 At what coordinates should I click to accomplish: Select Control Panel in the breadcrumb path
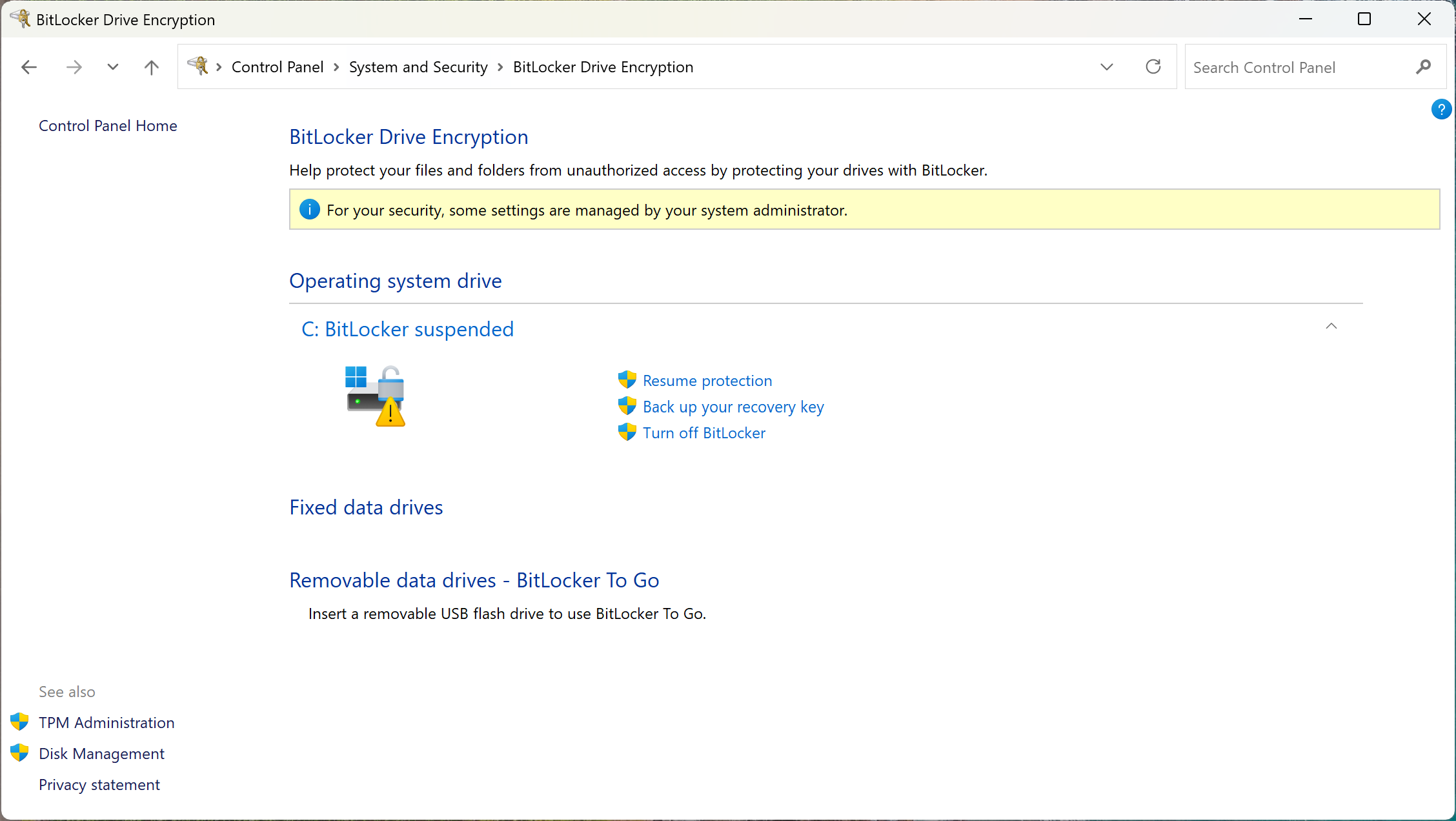278,67
